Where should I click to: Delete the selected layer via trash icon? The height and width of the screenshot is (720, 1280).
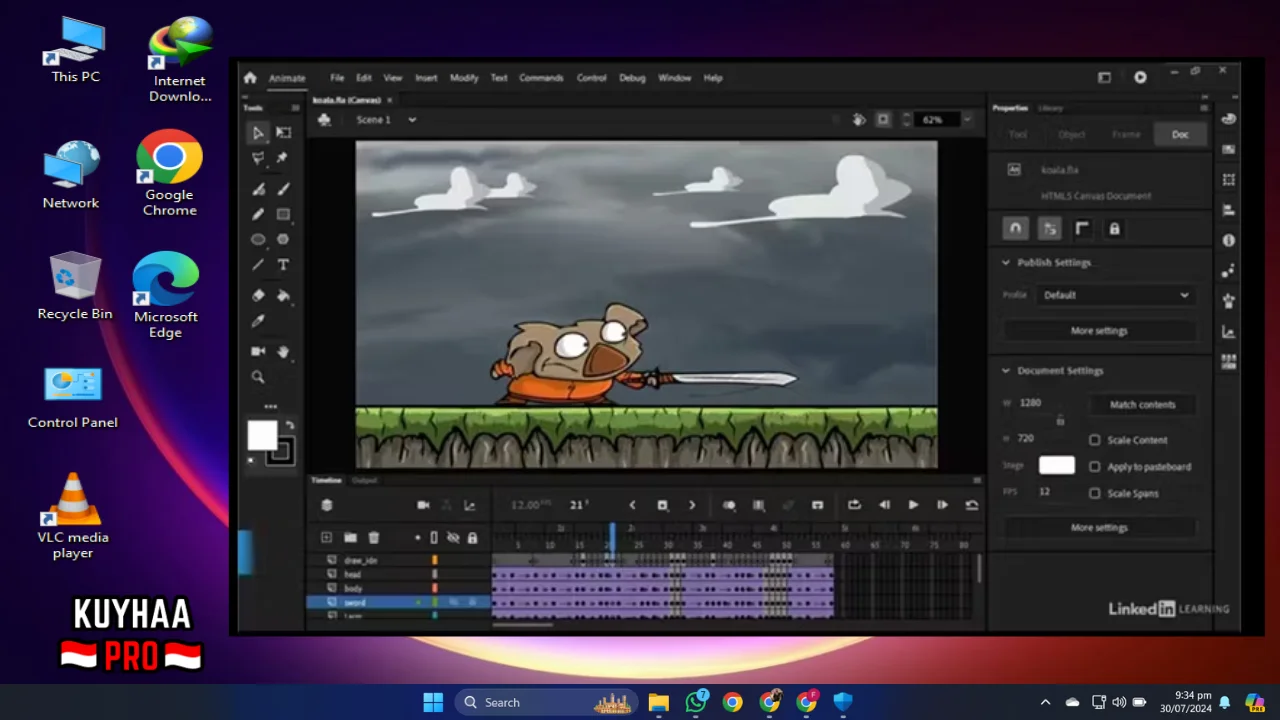click(x=374, y=538)
